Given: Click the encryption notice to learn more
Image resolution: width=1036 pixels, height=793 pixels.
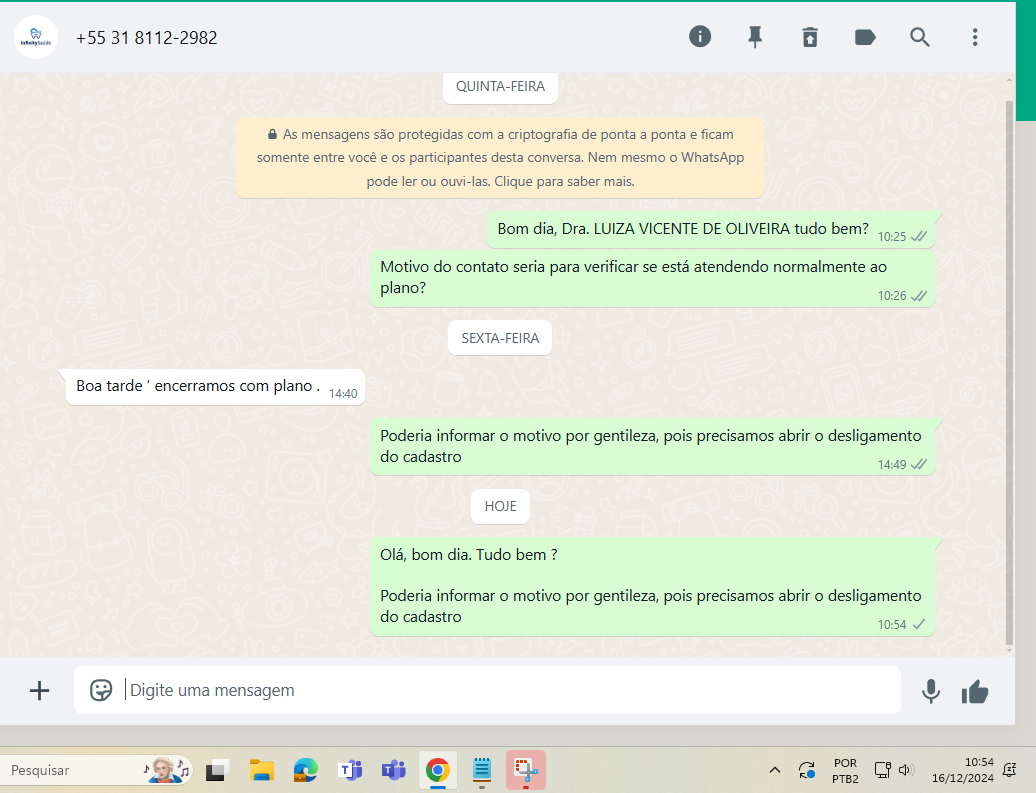Looking at the screenshot, I should 500,158.
